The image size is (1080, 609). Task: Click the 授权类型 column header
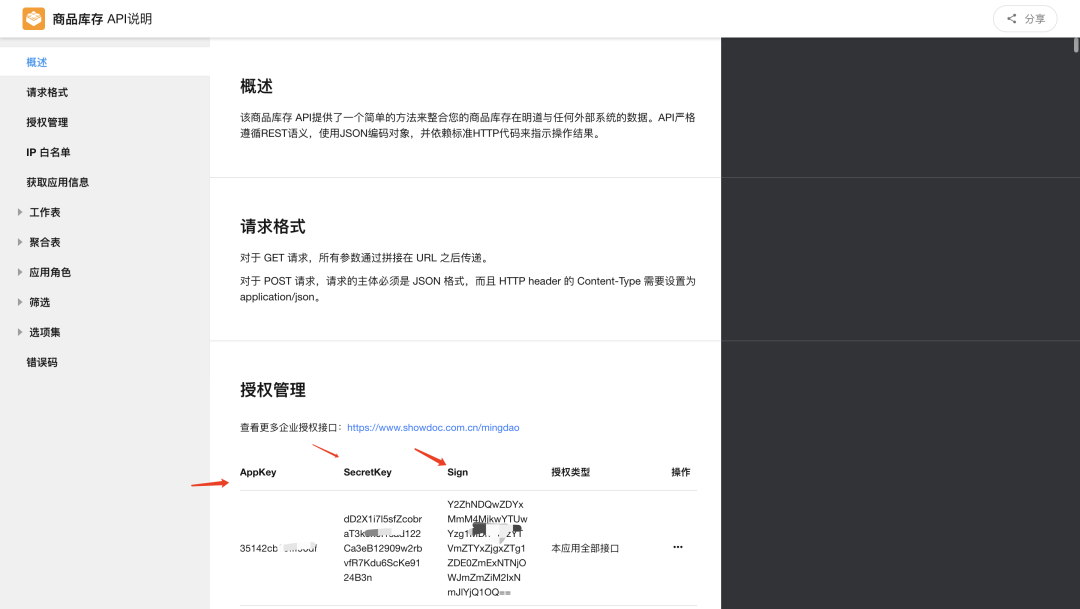coord(570,472)
